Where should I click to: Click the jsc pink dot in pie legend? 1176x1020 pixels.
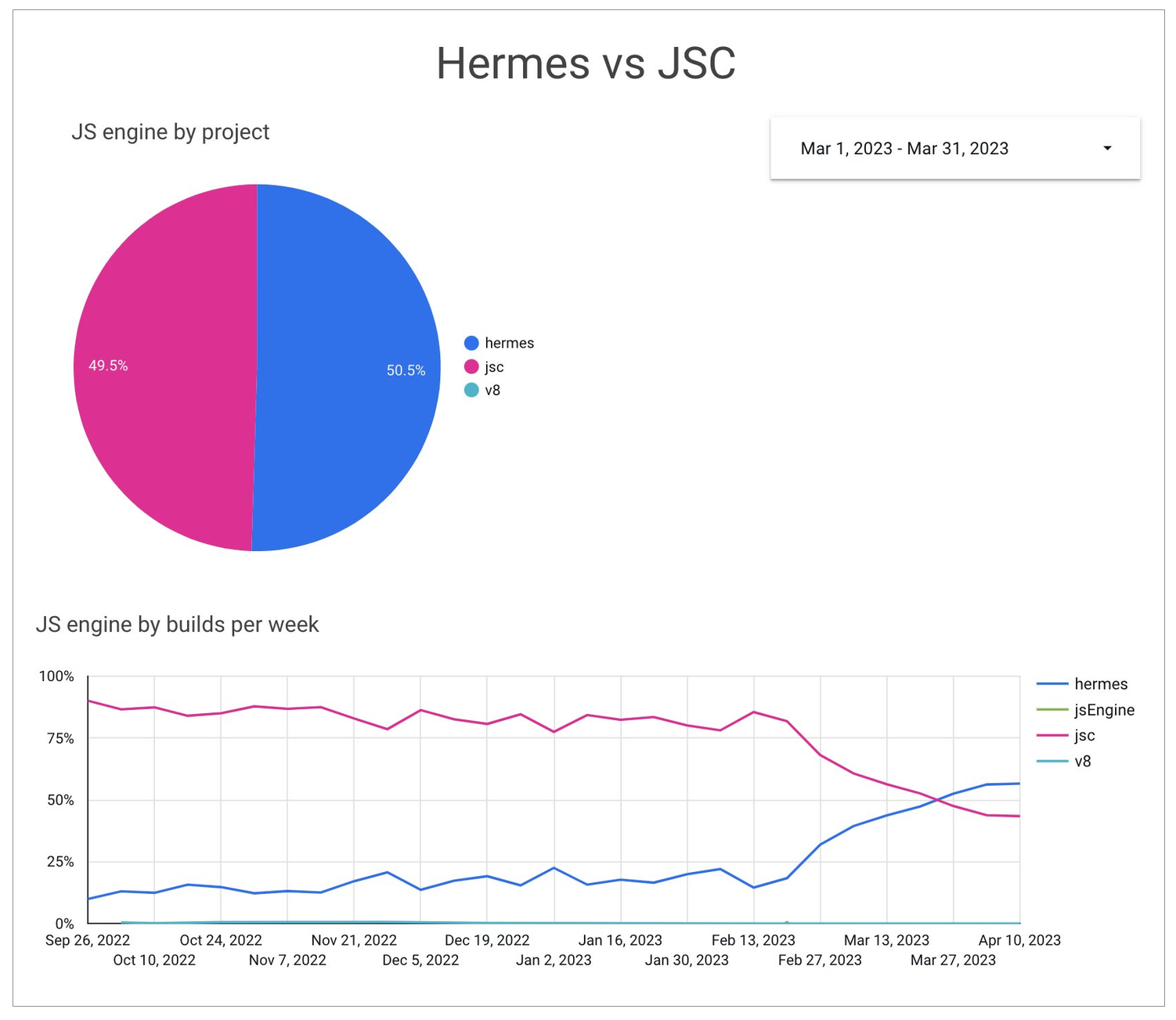pos(471,367)
